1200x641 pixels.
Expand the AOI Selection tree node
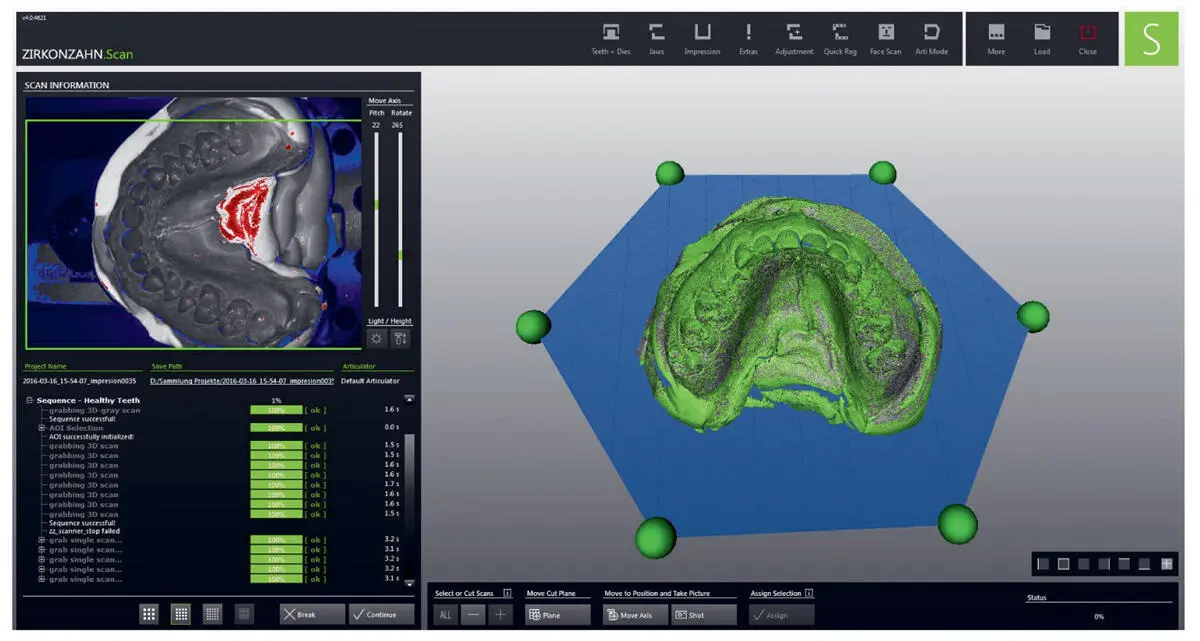pos(42,428)
